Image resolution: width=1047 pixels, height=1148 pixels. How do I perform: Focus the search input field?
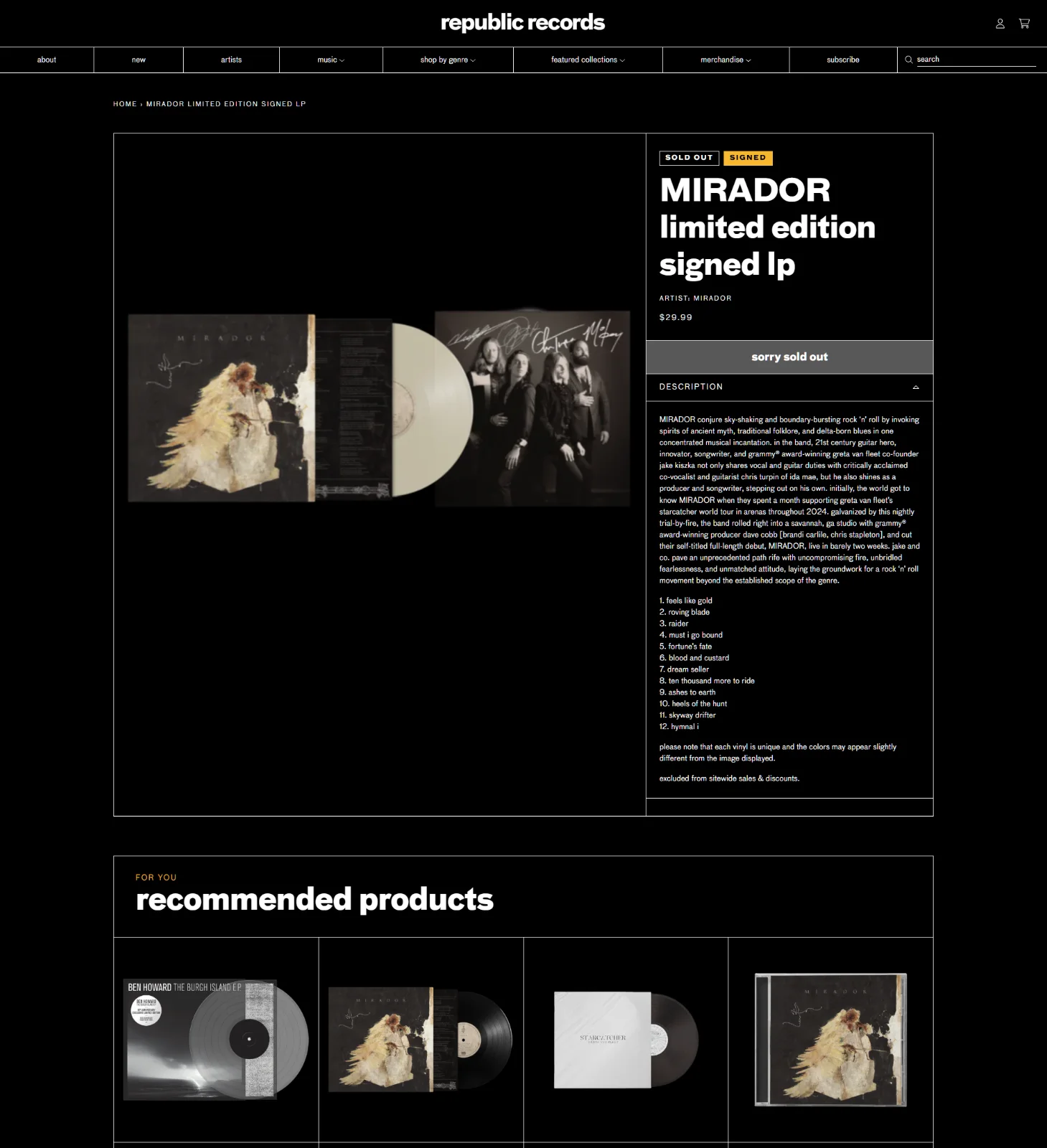tap(976, 60)
